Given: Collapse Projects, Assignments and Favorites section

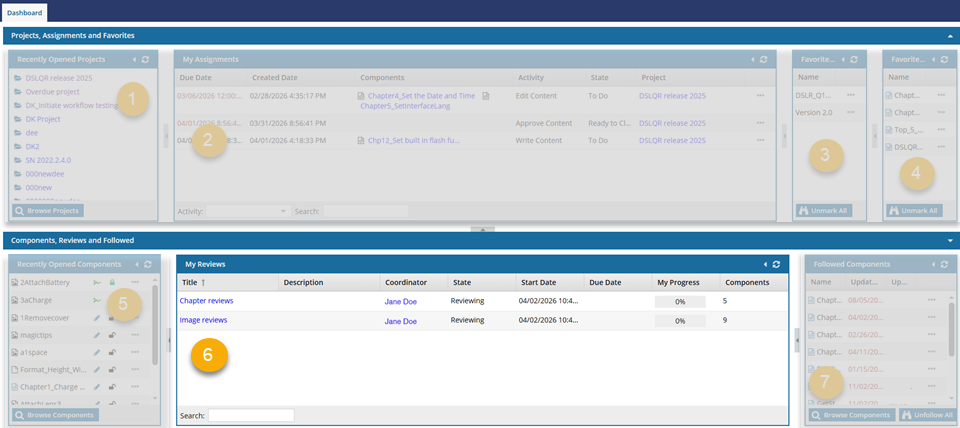Looking at the screenshot, I should coord(949,35).
